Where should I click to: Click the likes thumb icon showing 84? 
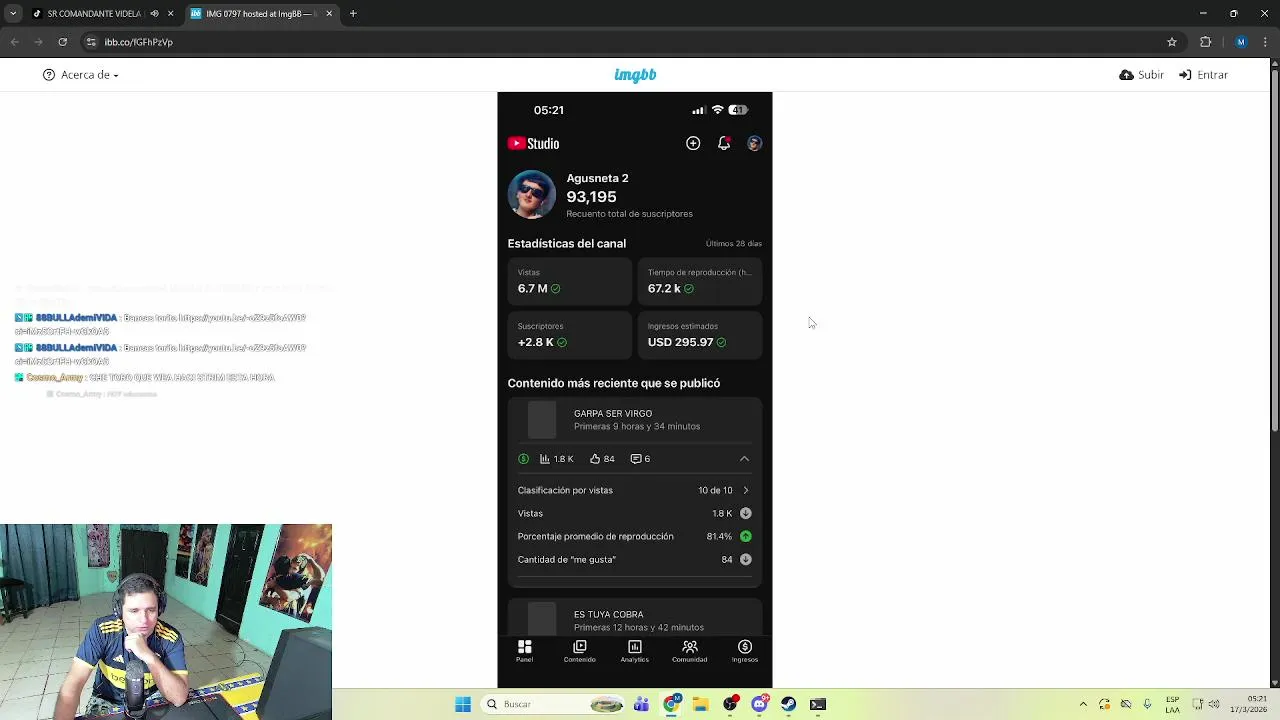pyautogui.click(x=595, y=458)
